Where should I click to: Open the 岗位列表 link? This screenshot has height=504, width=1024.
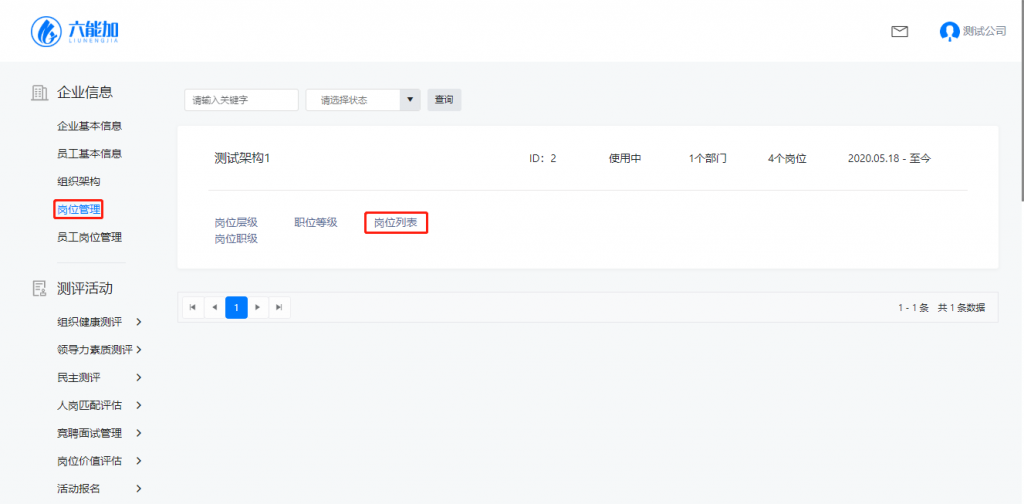pos(395,222)
